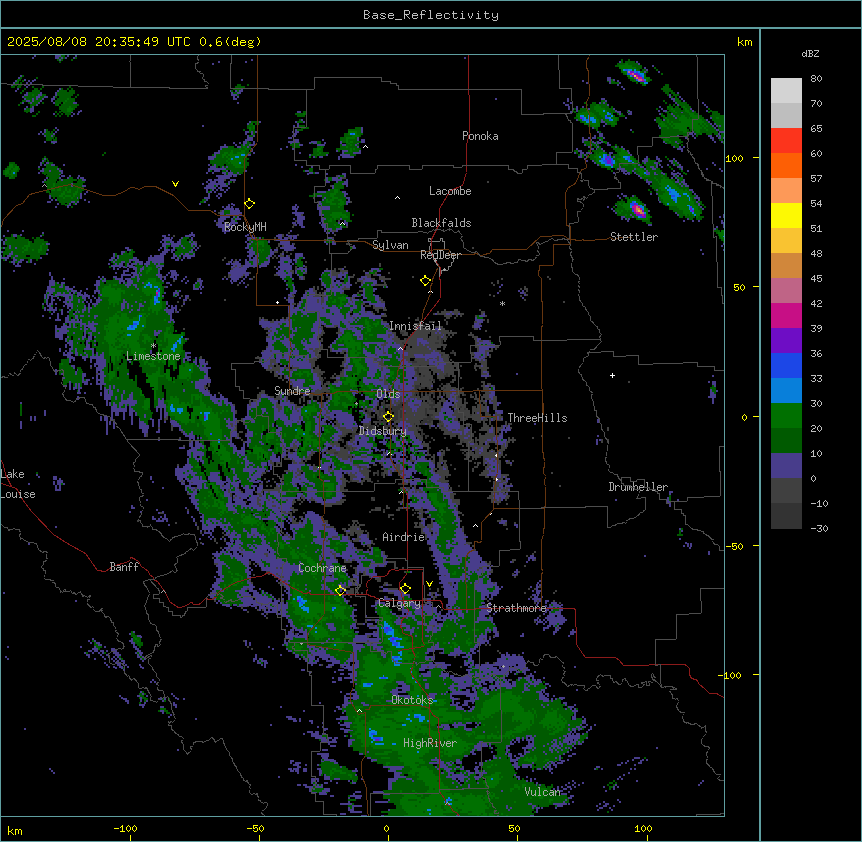Select the Calgary city label
This screenshot has width=862, height=842.
[x=399, y=603]
